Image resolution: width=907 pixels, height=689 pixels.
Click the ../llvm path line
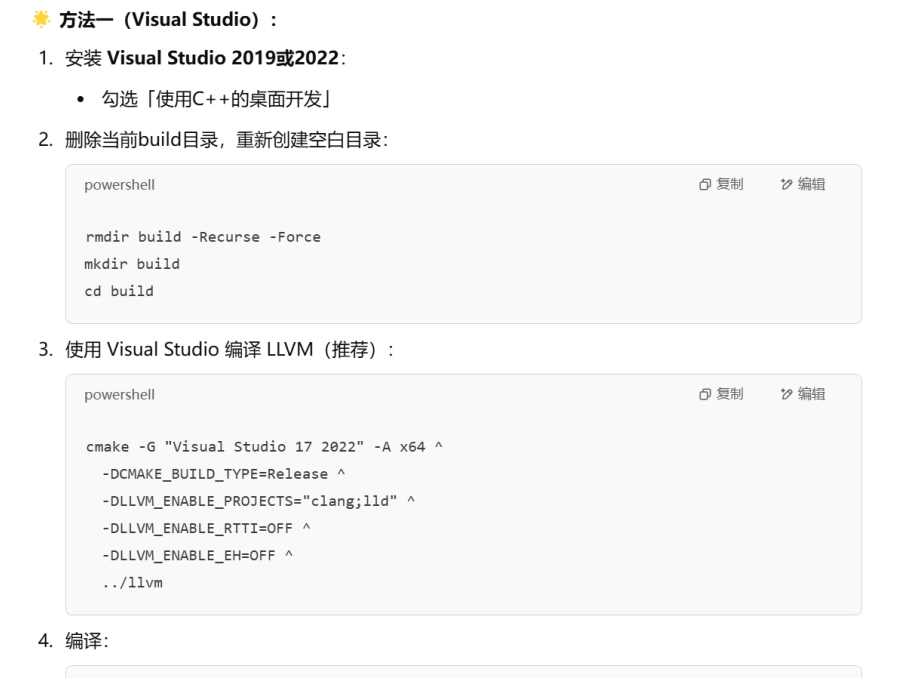132,582
